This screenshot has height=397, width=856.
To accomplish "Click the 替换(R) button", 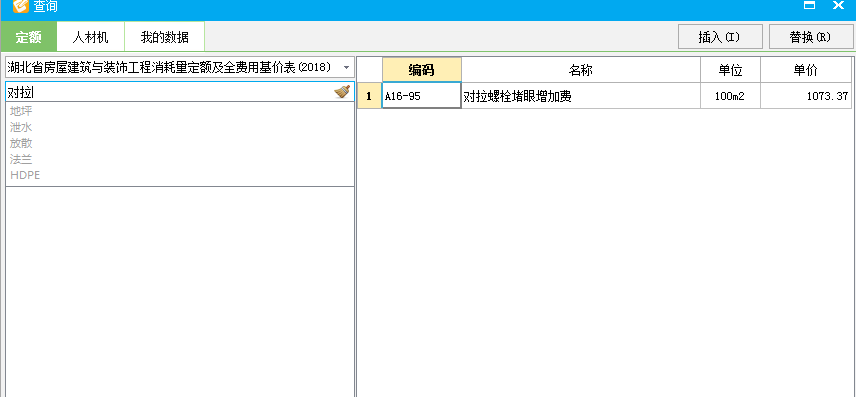I will [810, 37].
